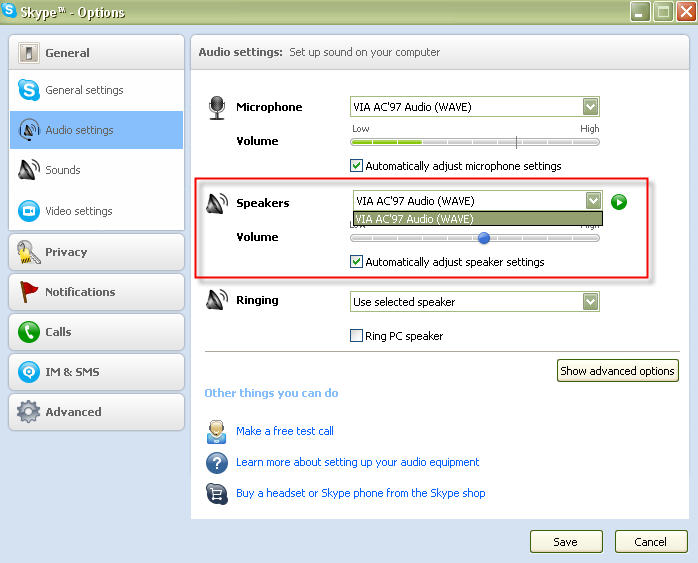Open Learn more about audio equipment link
The height and width of the screenshot is (563, 698).
pyautogui.click(x=357, y=462)
